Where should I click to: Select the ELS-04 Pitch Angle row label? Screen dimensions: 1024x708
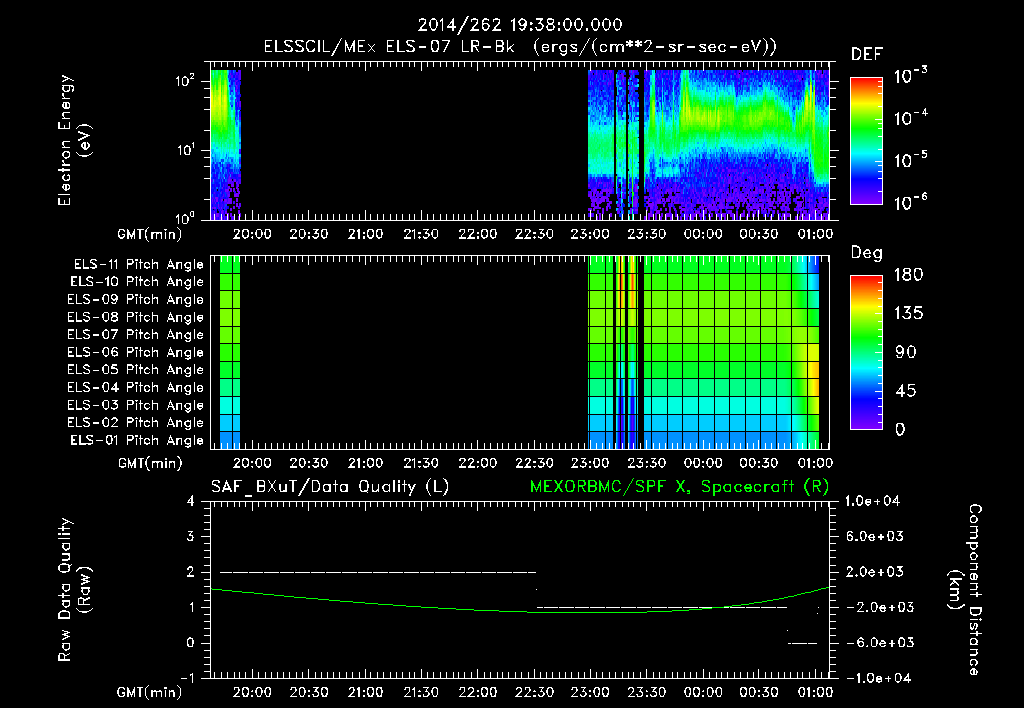(x=135, y=388)
